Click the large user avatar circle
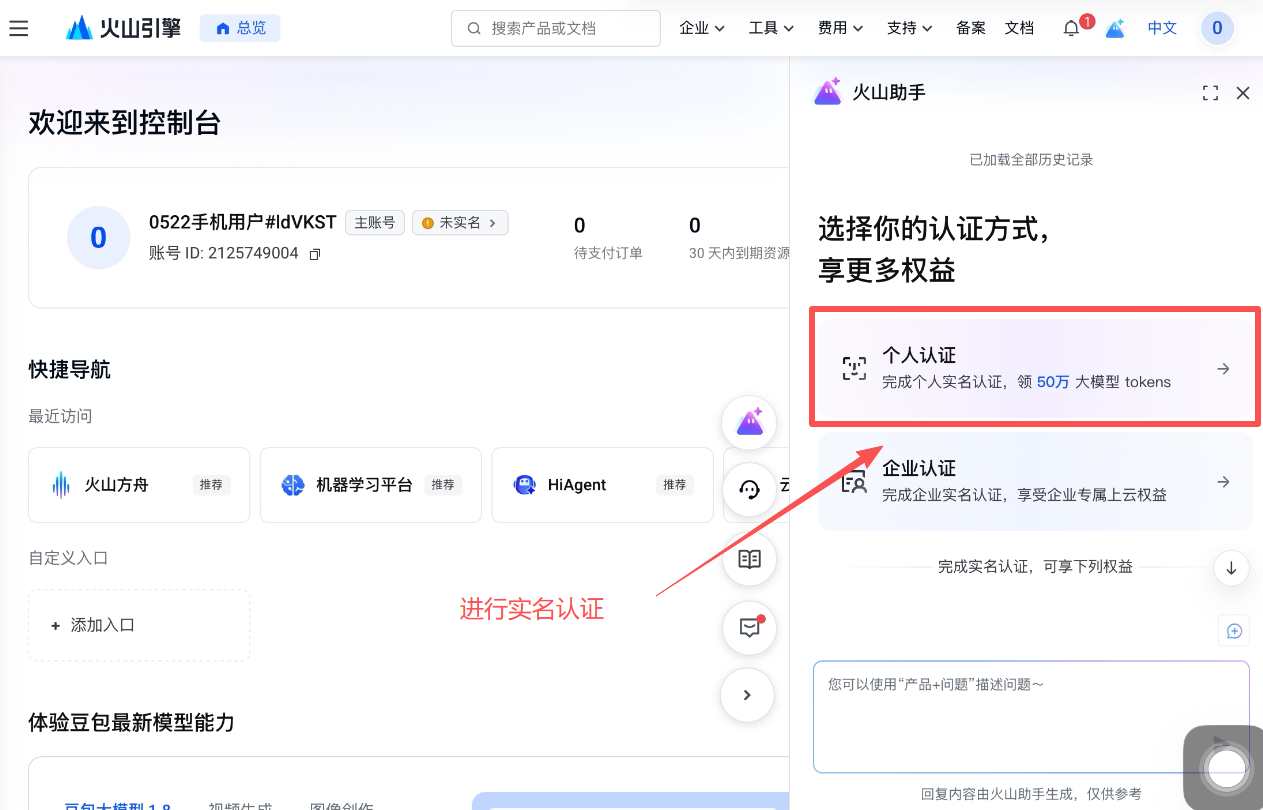Image resolution: width=1263 pixels, height=810 pixels. click(98, 238)
